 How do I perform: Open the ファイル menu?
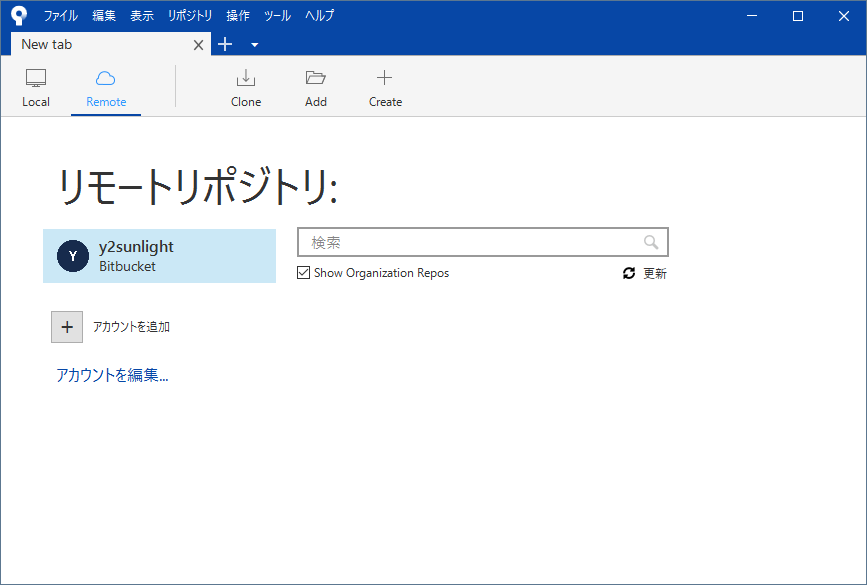pyautogui.click(x=60, y=15)
